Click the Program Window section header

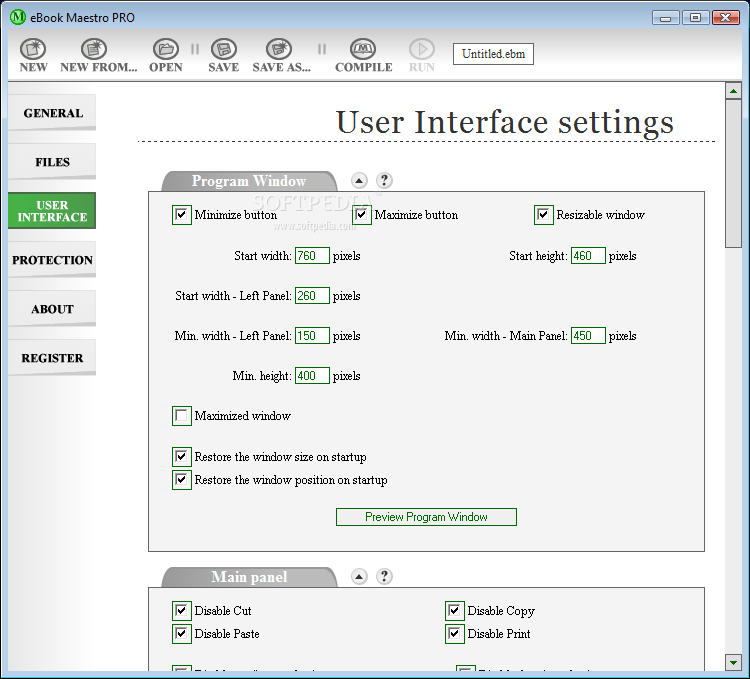(x=249, y=181)
